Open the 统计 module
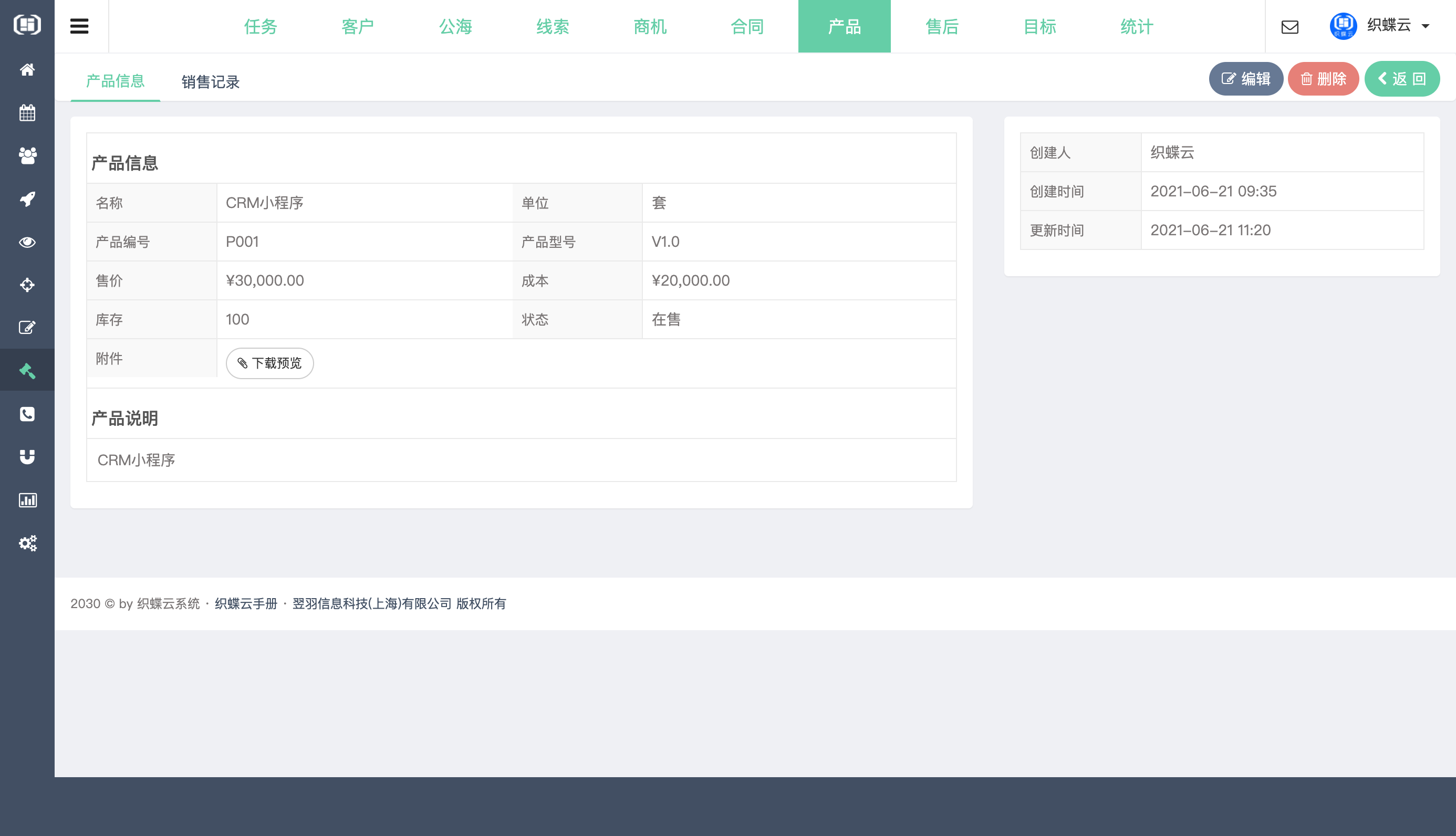Screen dimensions: 1456x836 1135,26
